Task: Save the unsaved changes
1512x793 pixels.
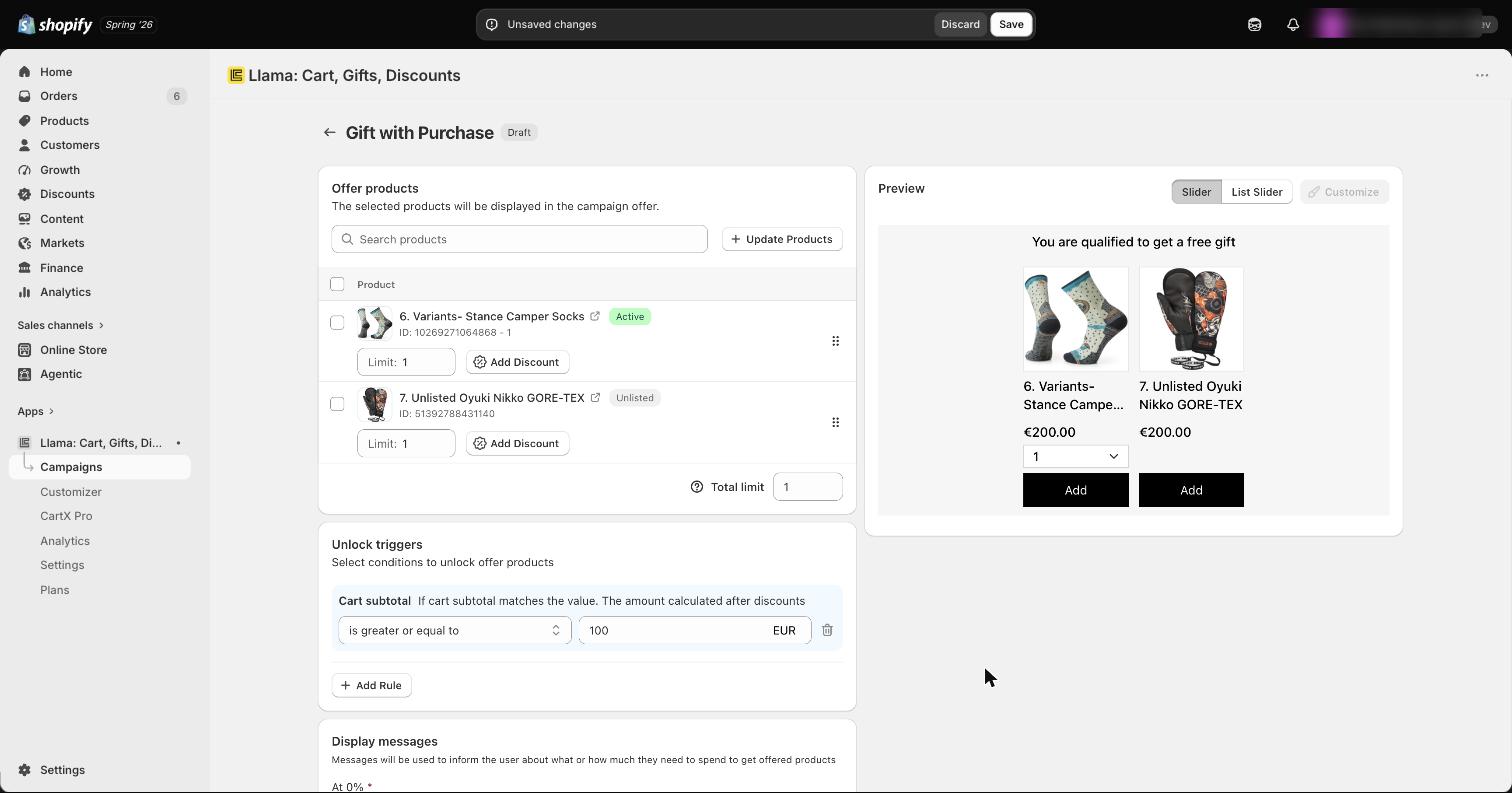Action: pos(1011,24)
